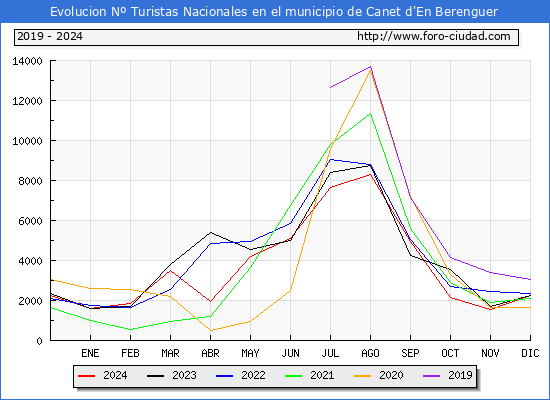
Task: Select the 2022 legend label
Action: point(253,375)
